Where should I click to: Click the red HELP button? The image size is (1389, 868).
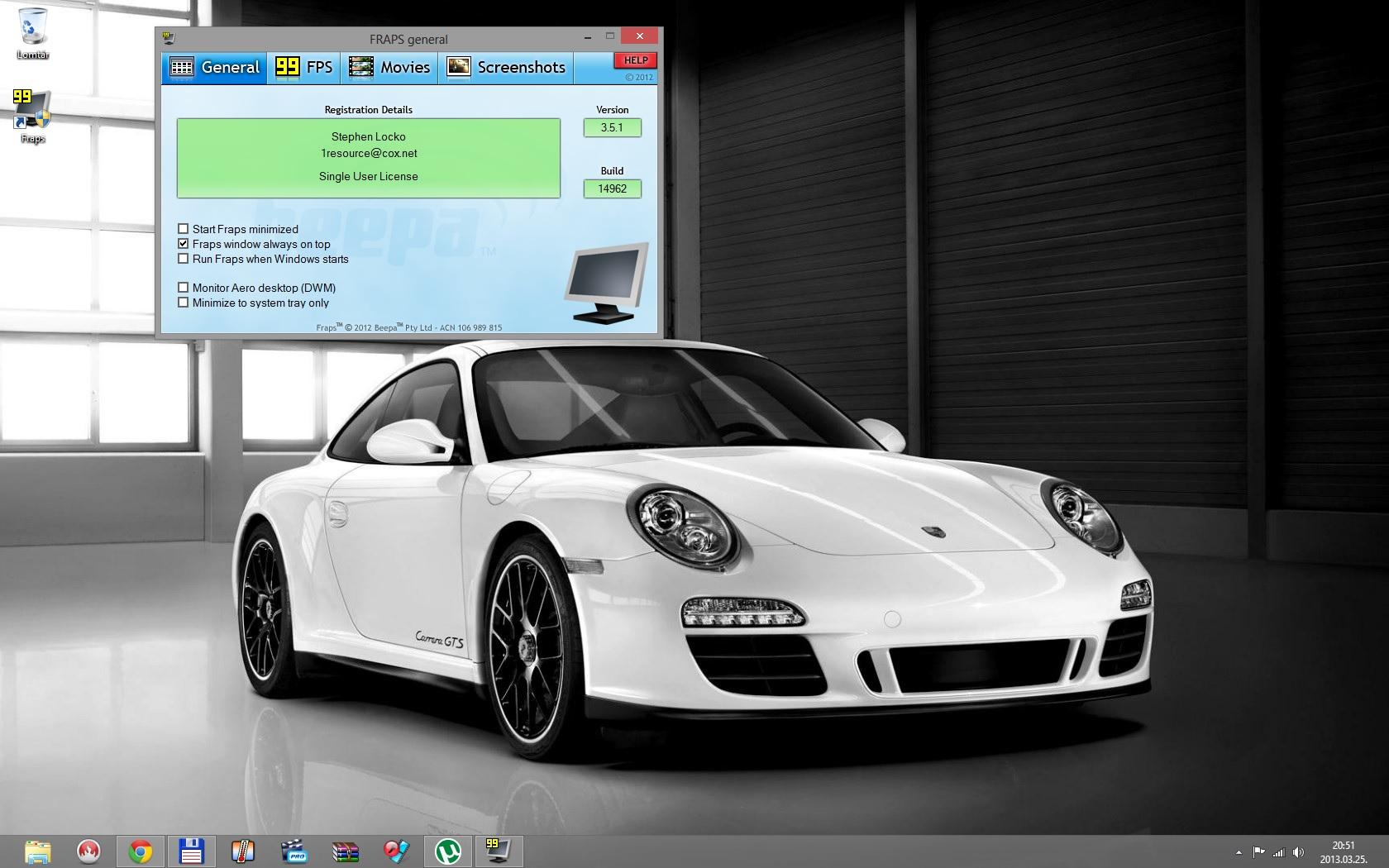pos(635,60)
